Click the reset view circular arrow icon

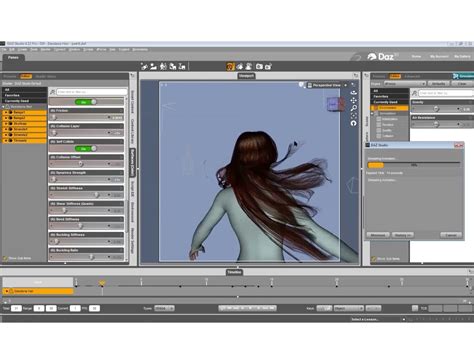tap(354, 123)
